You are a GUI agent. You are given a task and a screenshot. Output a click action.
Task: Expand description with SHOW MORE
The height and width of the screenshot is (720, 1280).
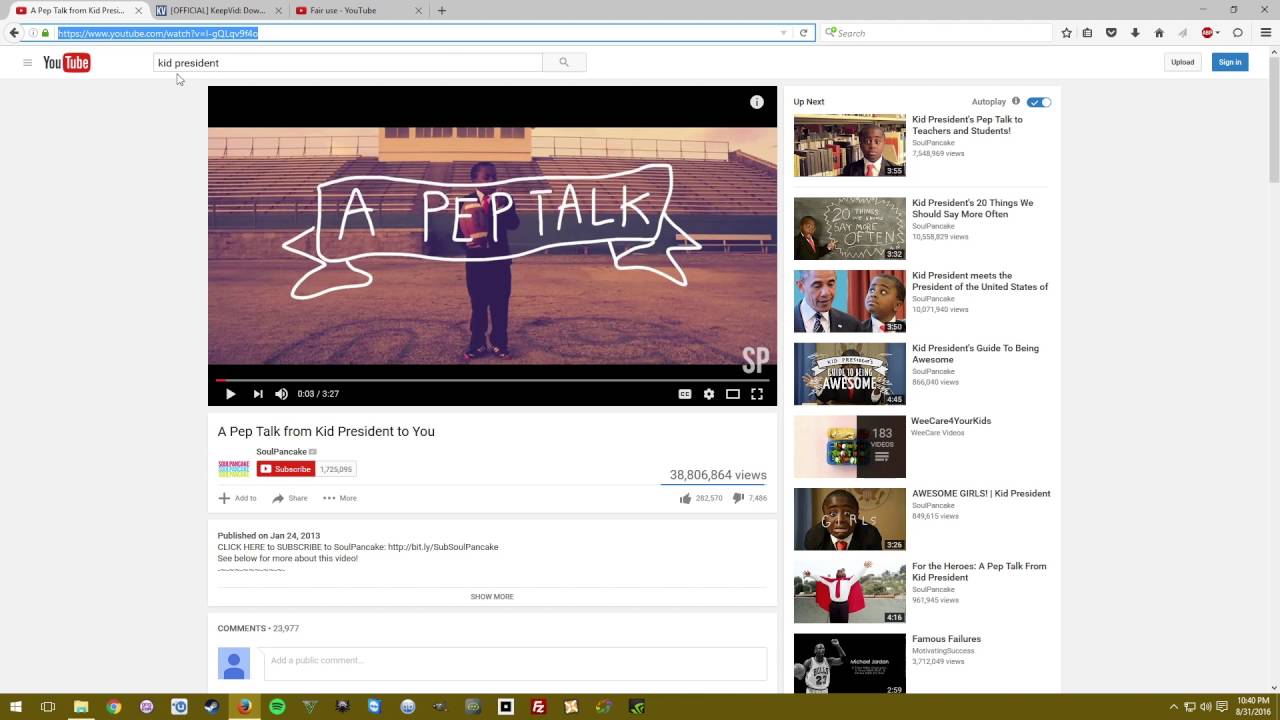[x=492, y=597]
